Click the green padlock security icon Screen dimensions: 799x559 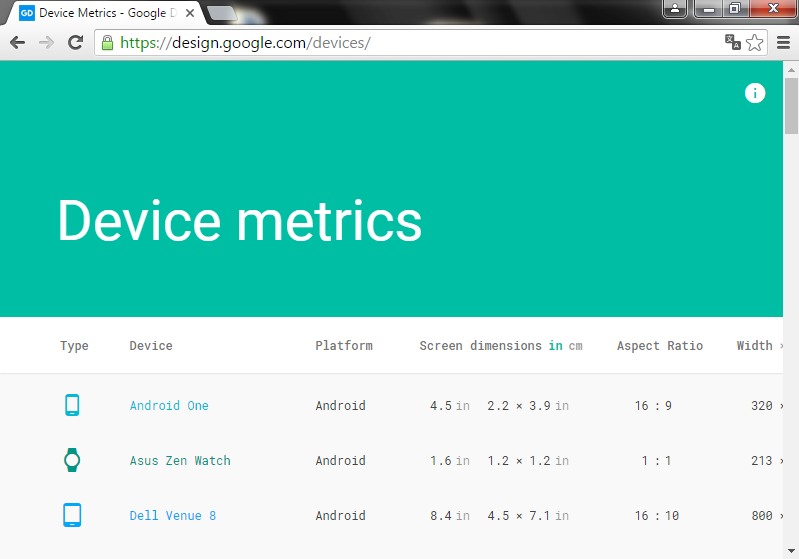pos(107,43)
